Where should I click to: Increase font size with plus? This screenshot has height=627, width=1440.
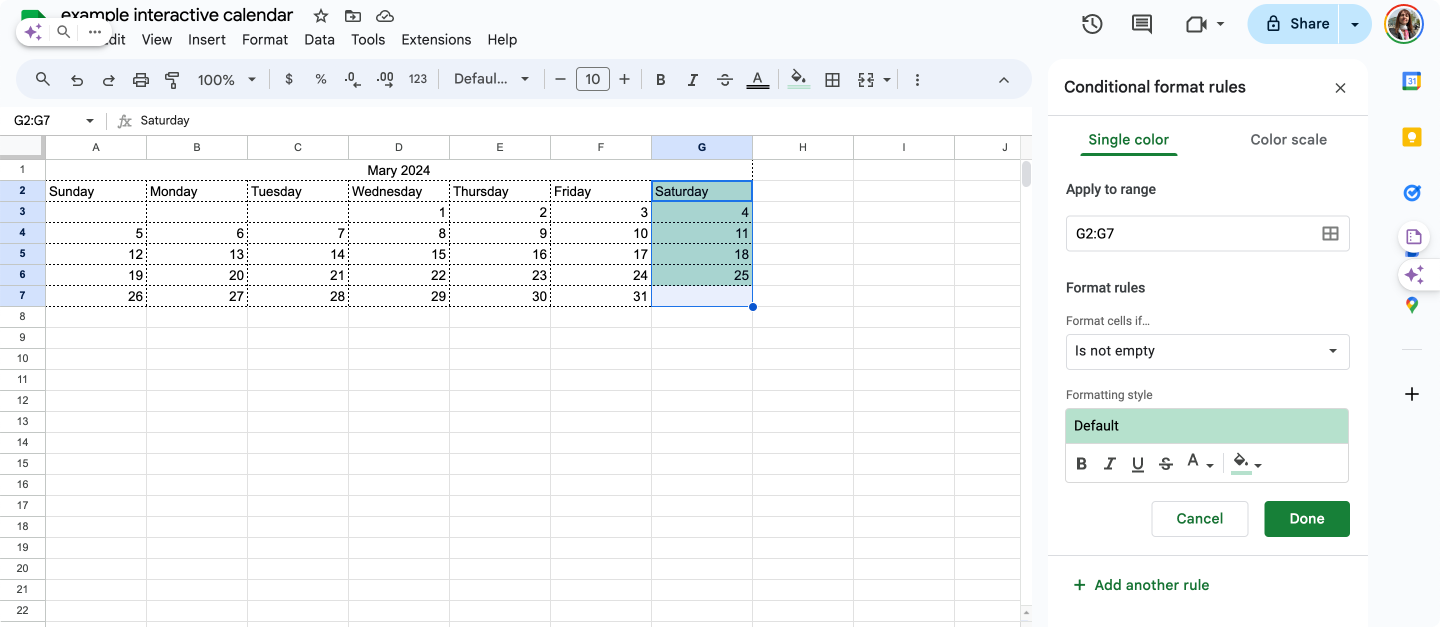tap(624, 79)
